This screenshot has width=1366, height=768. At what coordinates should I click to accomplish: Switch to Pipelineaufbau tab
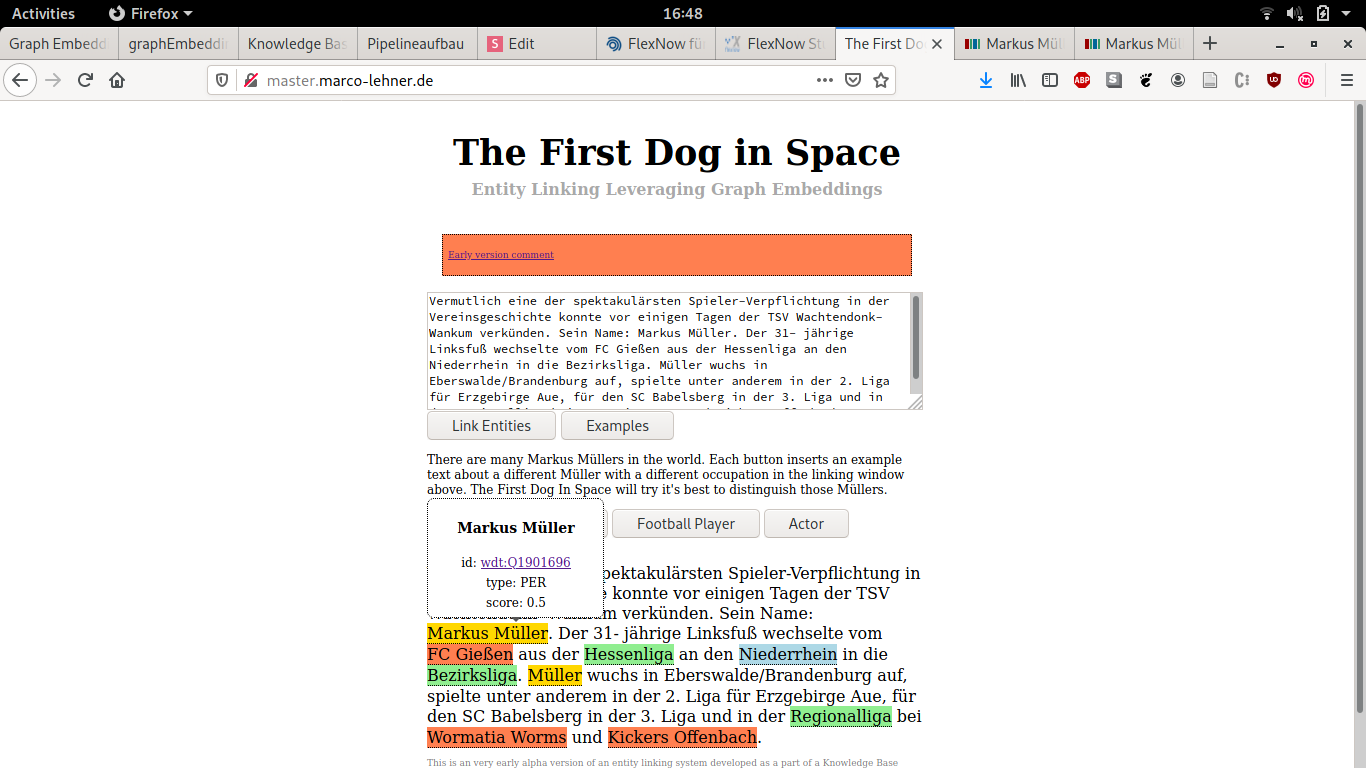(416, 43)
